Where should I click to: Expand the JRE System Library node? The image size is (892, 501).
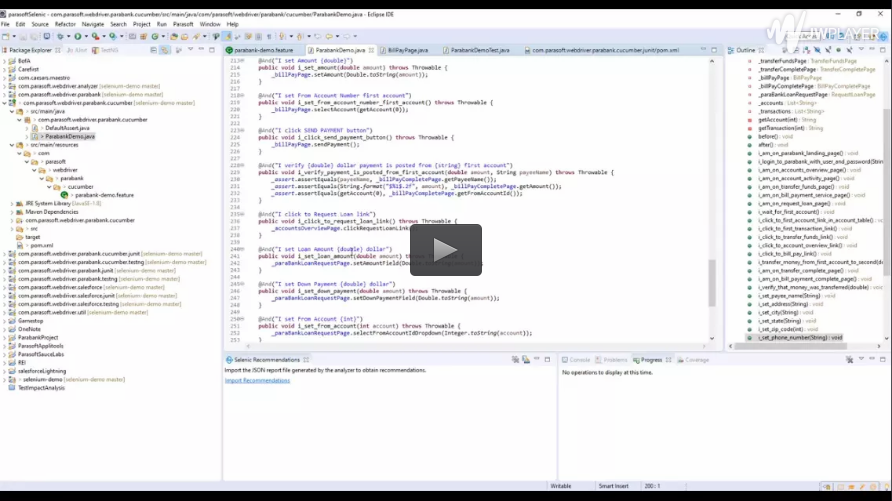pyautogui.click(x=12, y=204)
